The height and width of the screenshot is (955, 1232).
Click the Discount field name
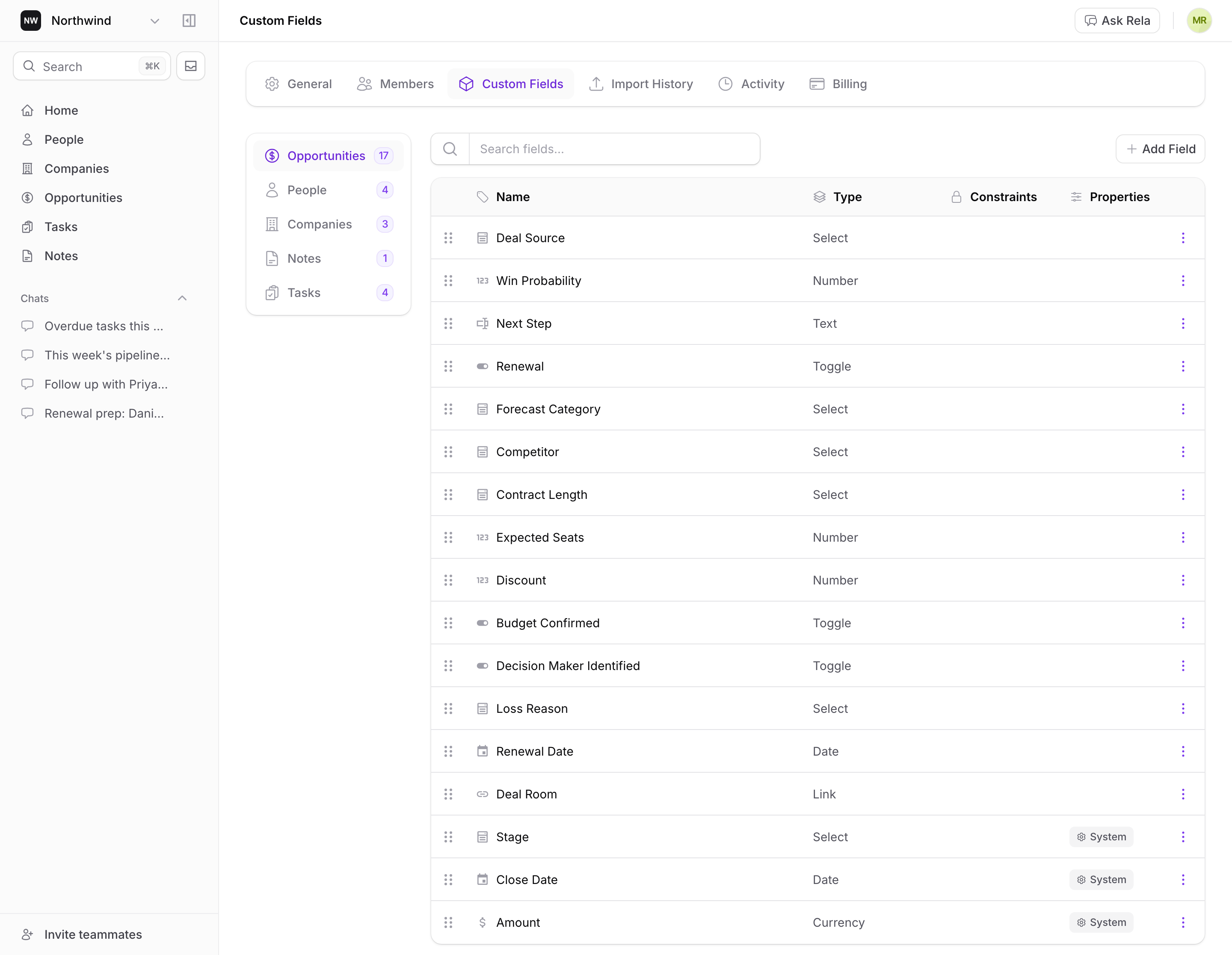click(x=521, y=581)
